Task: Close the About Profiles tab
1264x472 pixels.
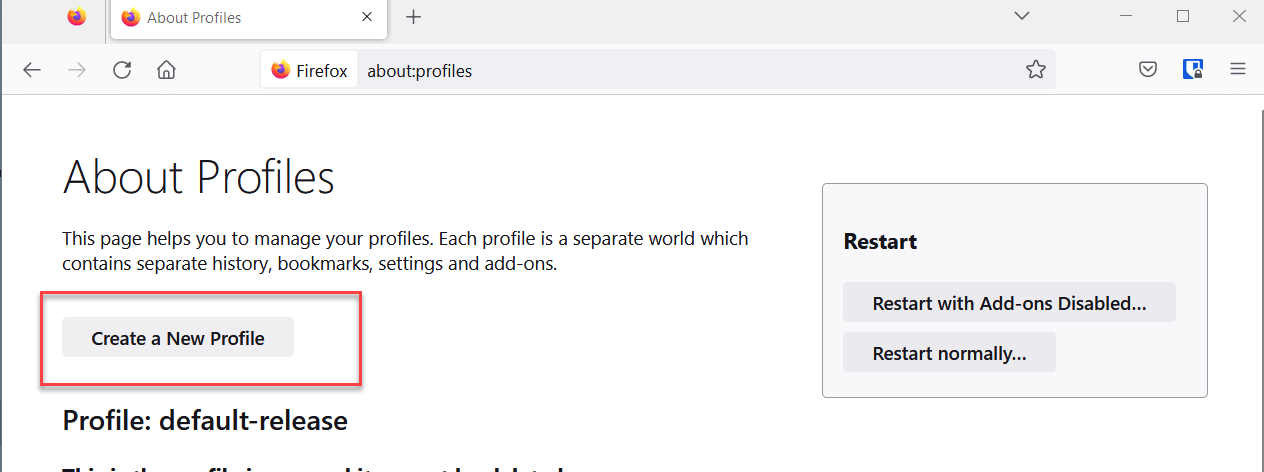Action: (x=367, y=17)
